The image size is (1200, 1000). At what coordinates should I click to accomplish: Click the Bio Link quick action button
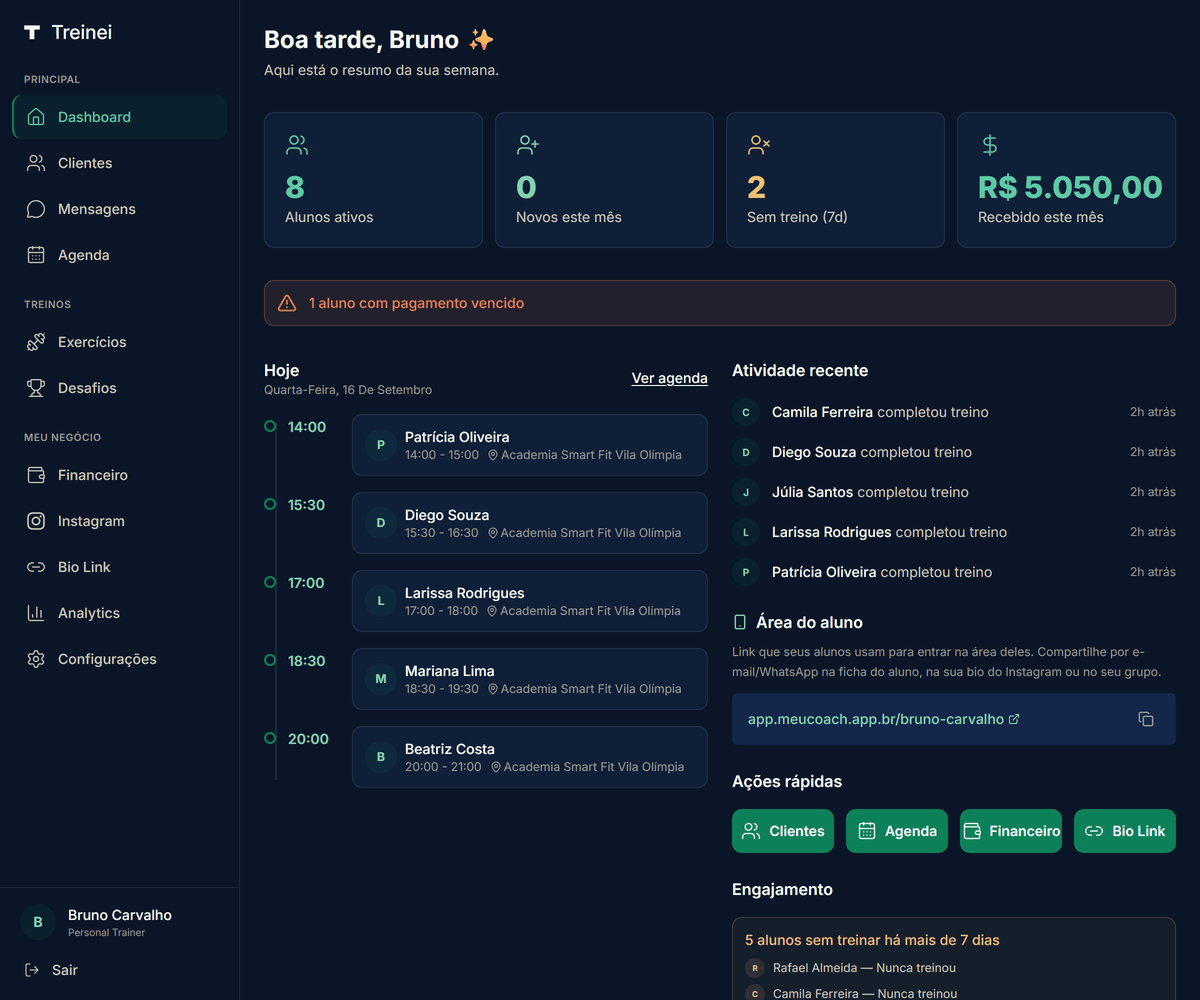[x=1125, y=831]
